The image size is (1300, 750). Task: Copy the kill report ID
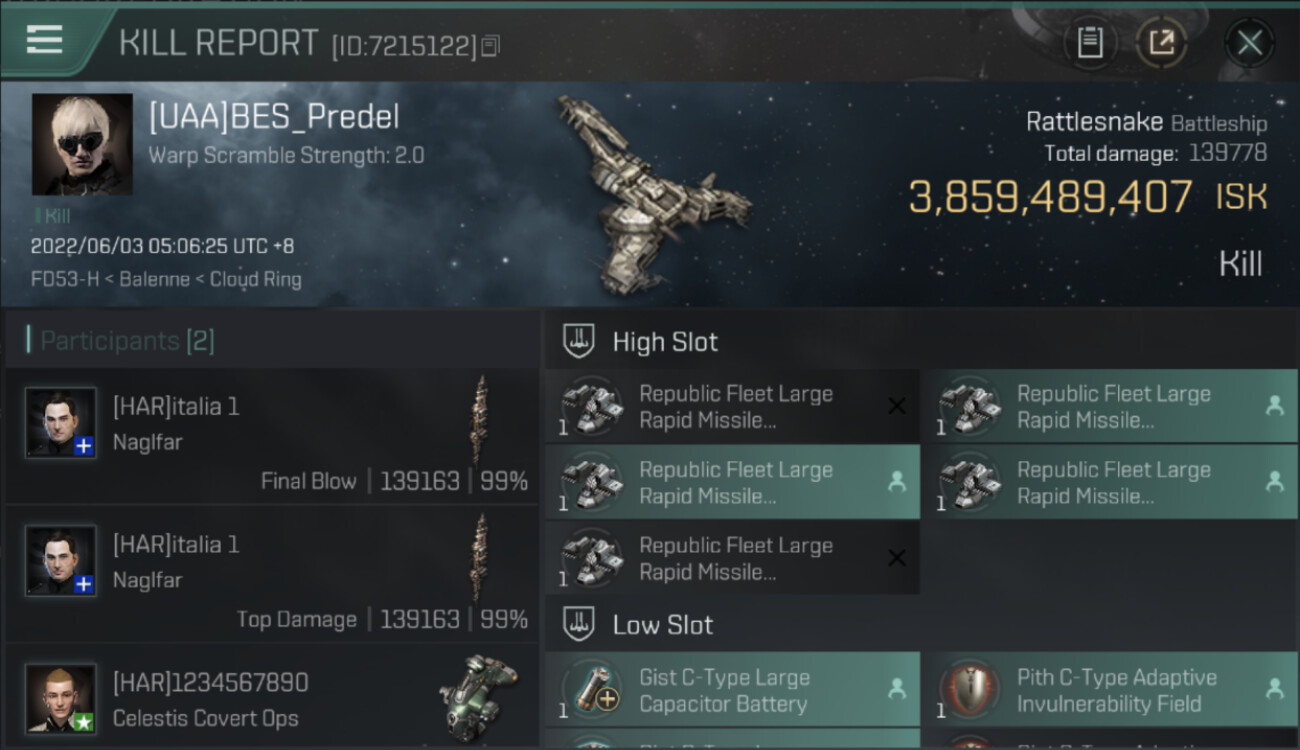(x=490, y=46)
